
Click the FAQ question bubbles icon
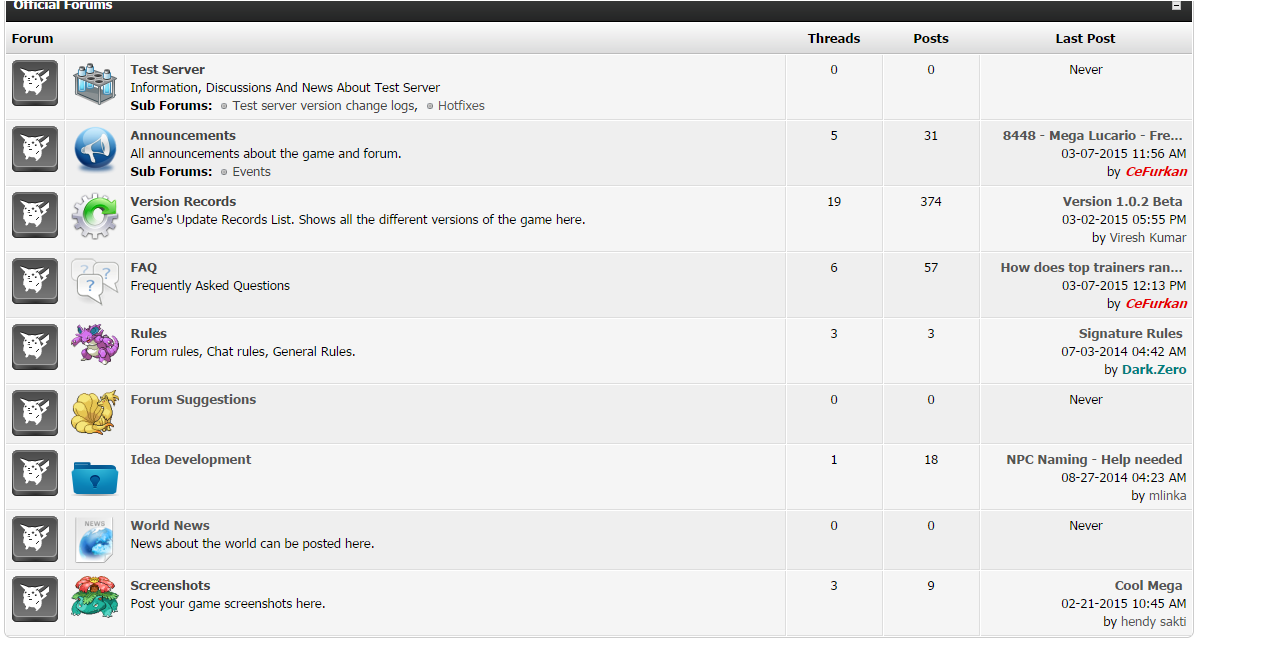pos(95,281)
